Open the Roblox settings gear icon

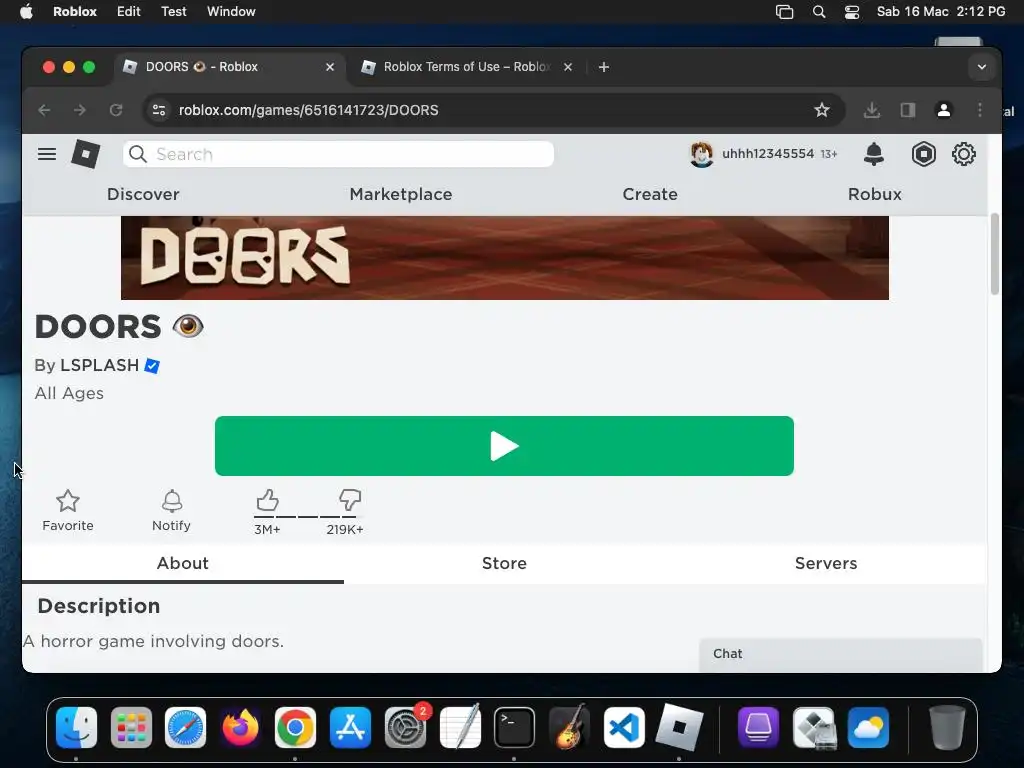coord(964,154)
